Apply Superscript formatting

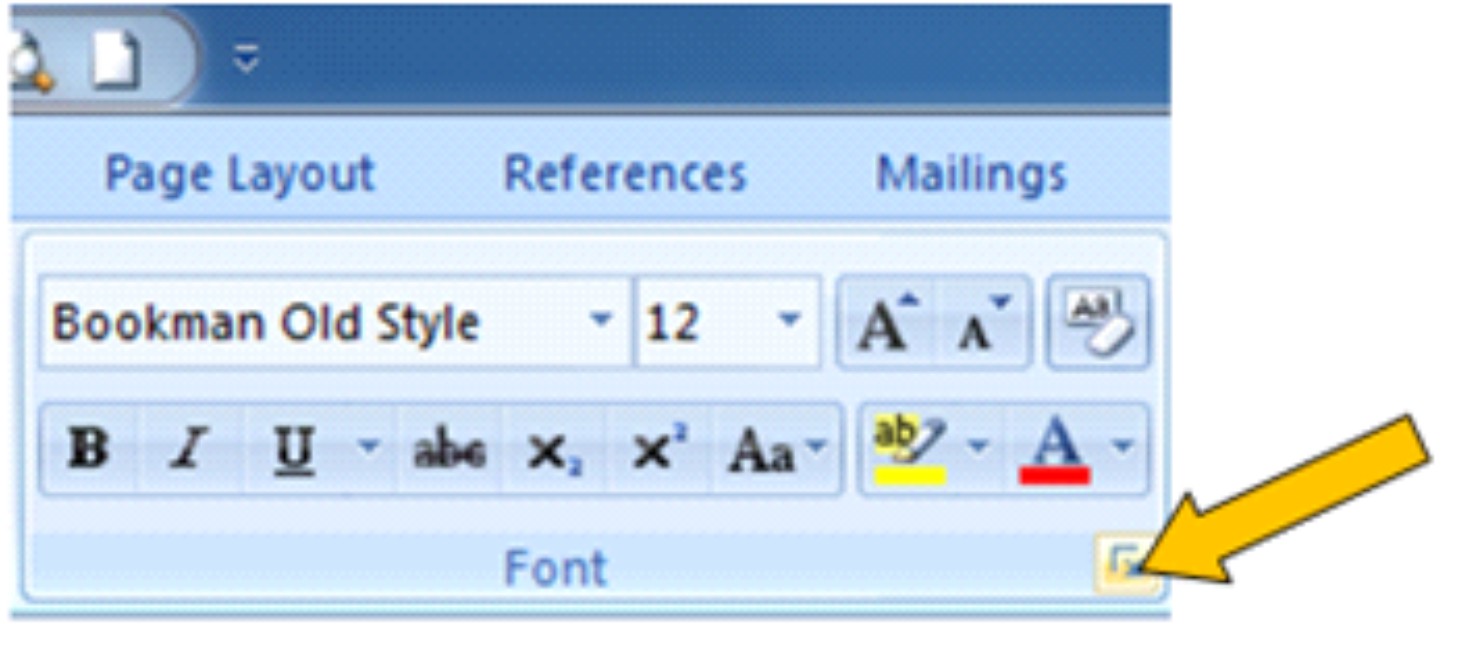[660, 451]
